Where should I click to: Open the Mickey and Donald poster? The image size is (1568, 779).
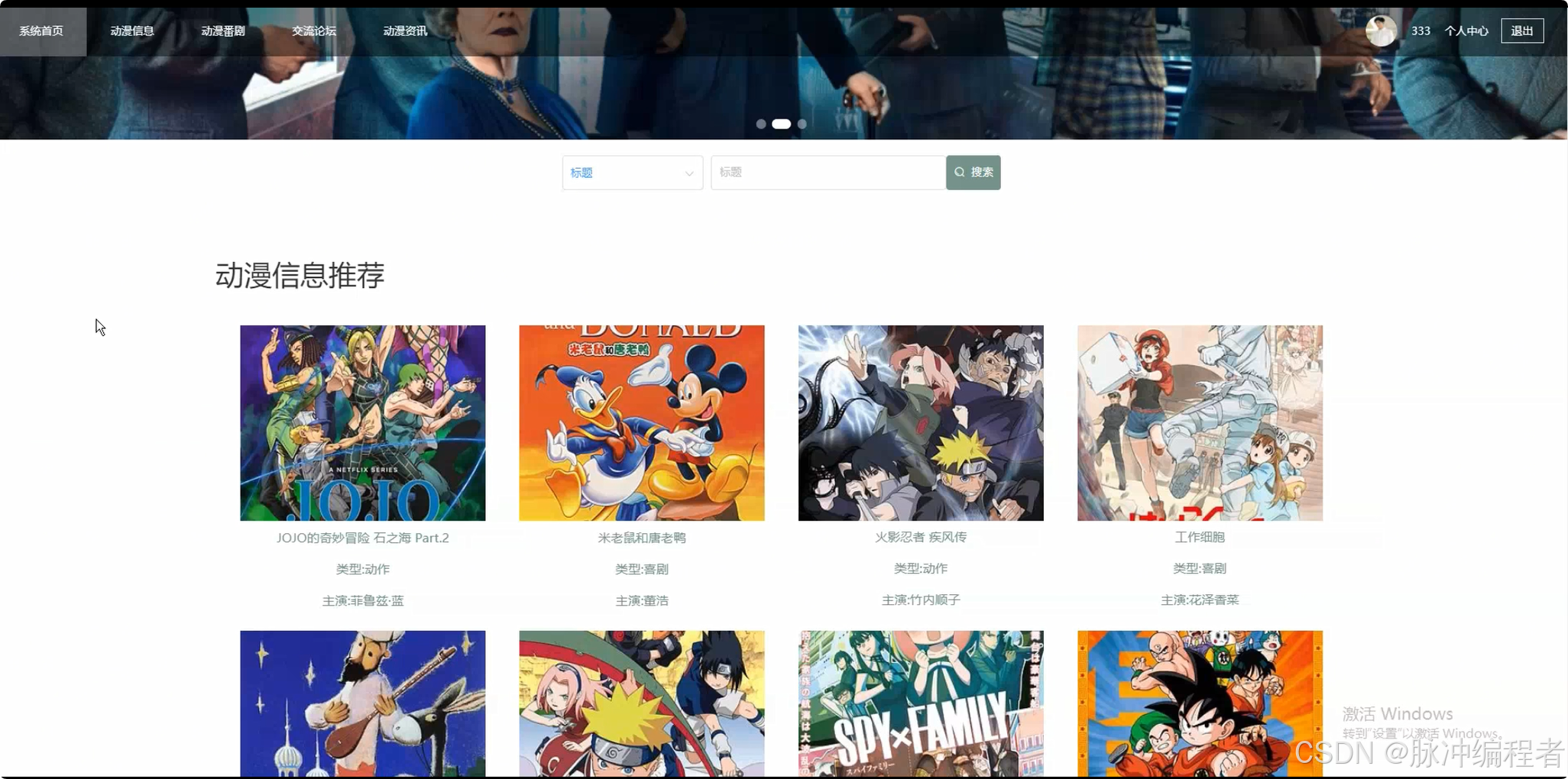642,423
